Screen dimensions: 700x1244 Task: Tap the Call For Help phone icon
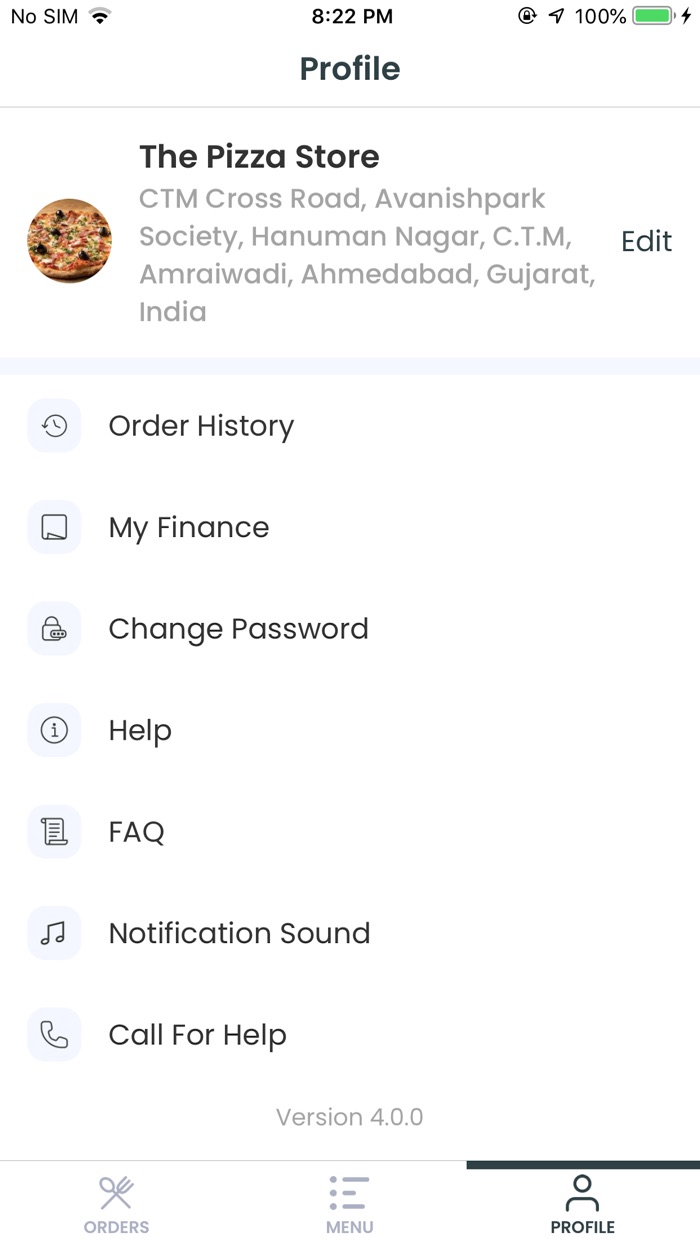(x=54, y=1035)
